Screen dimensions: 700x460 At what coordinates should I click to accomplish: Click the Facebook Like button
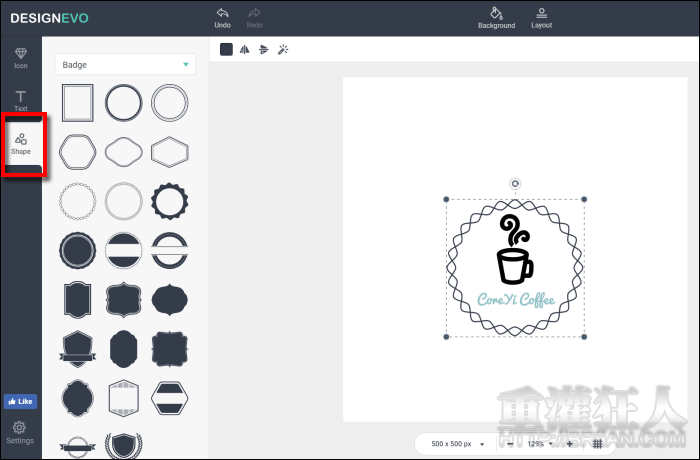20,401
